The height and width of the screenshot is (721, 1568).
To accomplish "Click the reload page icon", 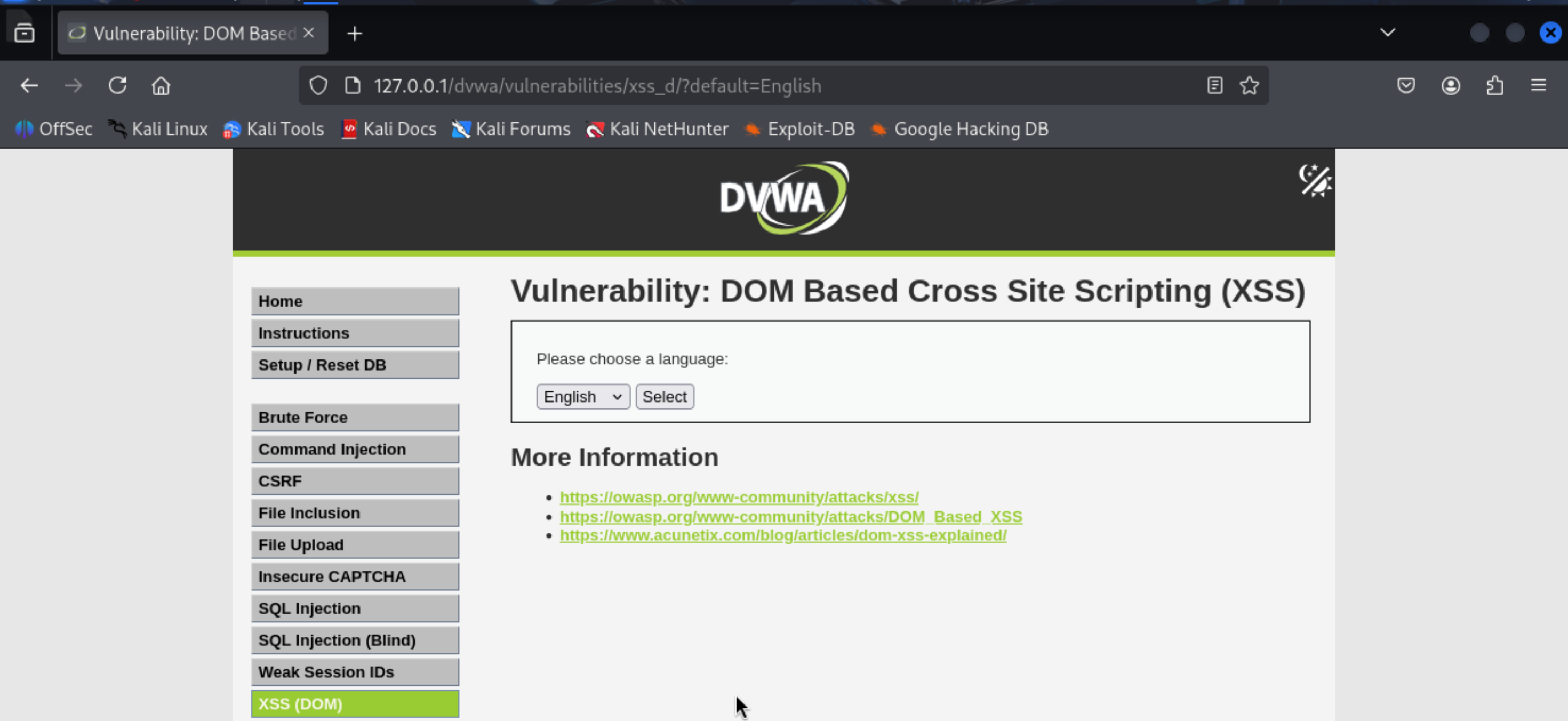I will click(x=117, y=86).
